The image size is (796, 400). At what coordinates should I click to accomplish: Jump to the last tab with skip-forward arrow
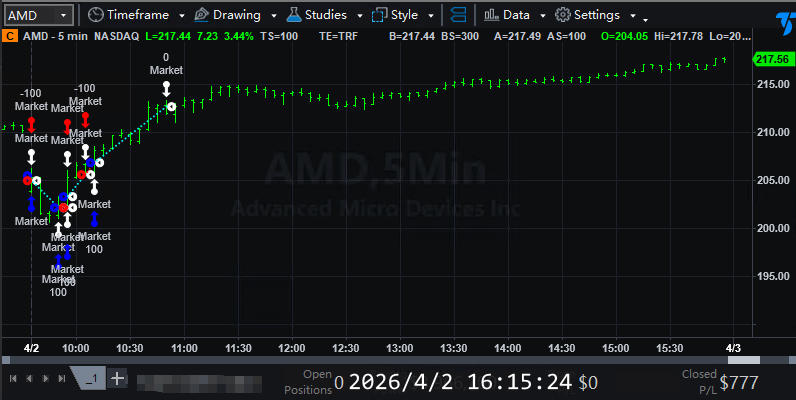pyautogui.click(x=60, y=378)
